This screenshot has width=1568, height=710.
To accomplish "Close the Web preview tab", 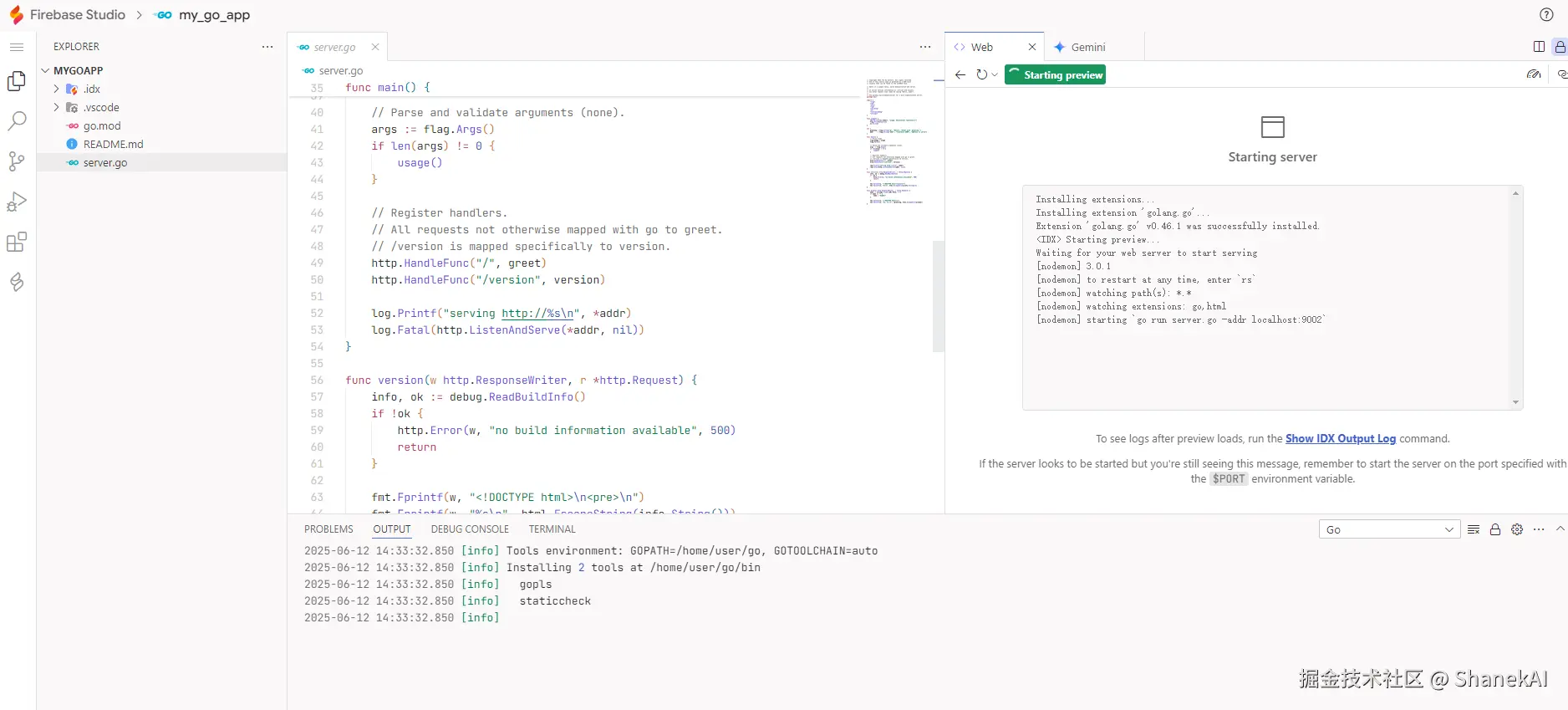I will click(1032, 47).
